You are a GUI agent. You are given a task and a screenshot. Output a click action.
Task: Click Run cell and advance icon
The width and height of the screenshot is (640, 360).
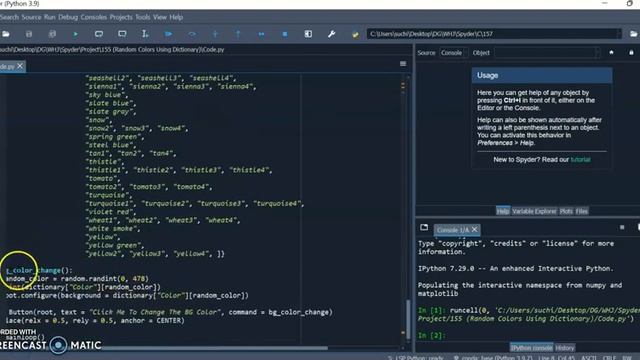pos(122,34)
